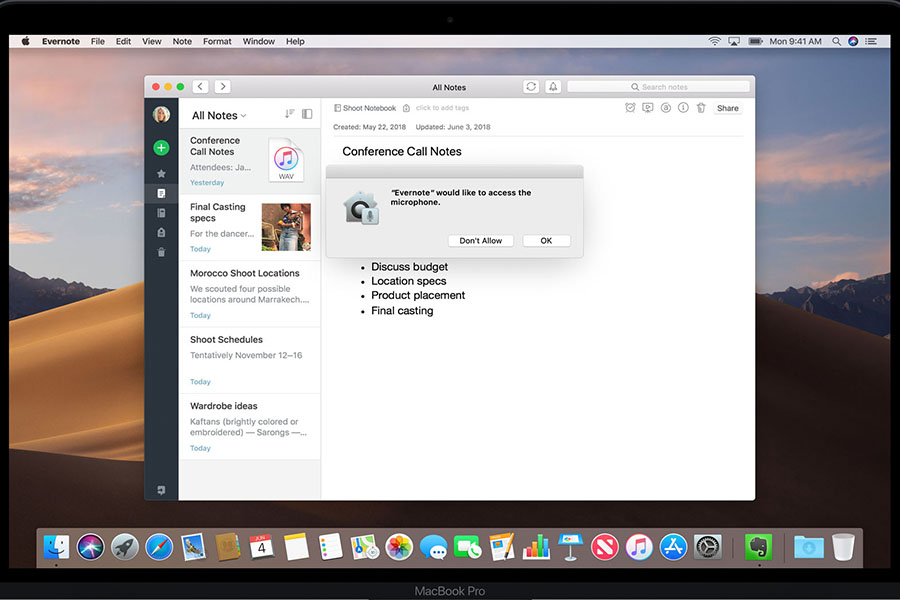
Task: Open the Wardrobe ideas note
Action: (250, 427)
